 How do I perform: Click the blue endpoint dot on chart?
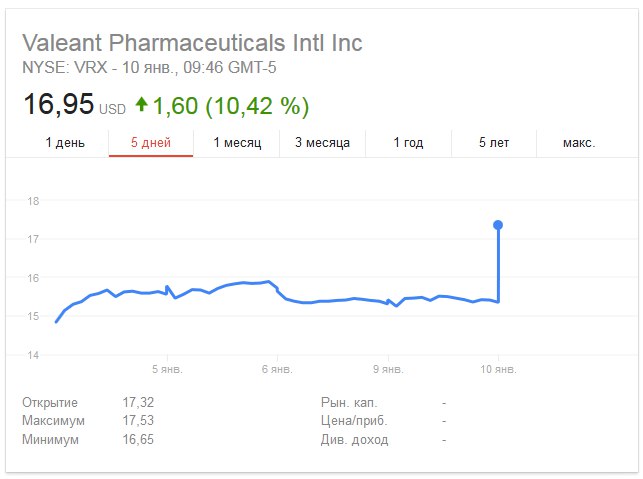(498, 225)
